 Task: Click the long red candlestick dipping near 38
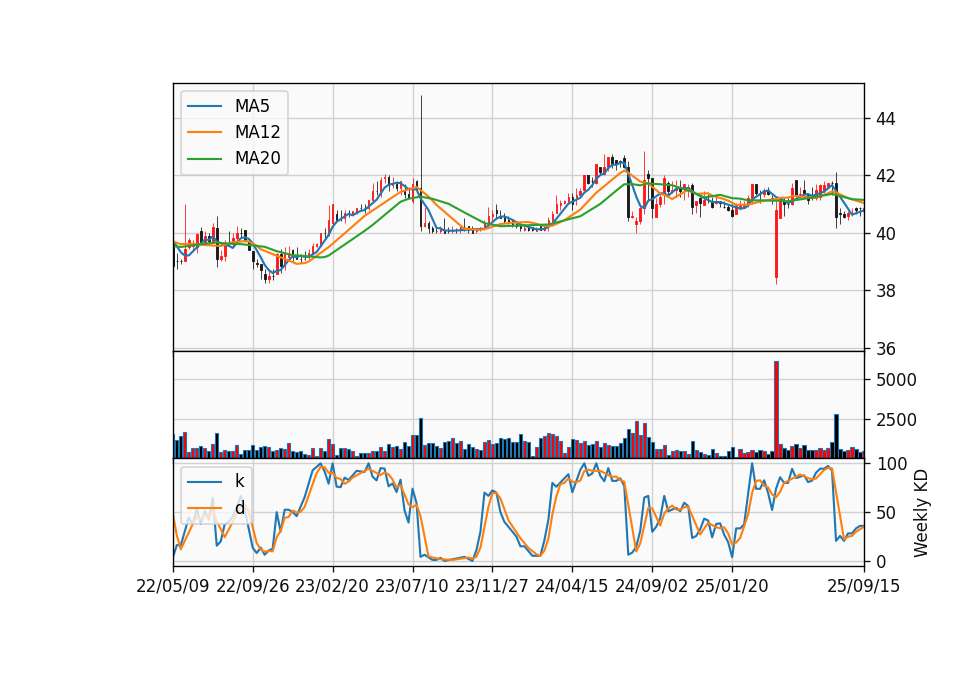click(776, 244)
